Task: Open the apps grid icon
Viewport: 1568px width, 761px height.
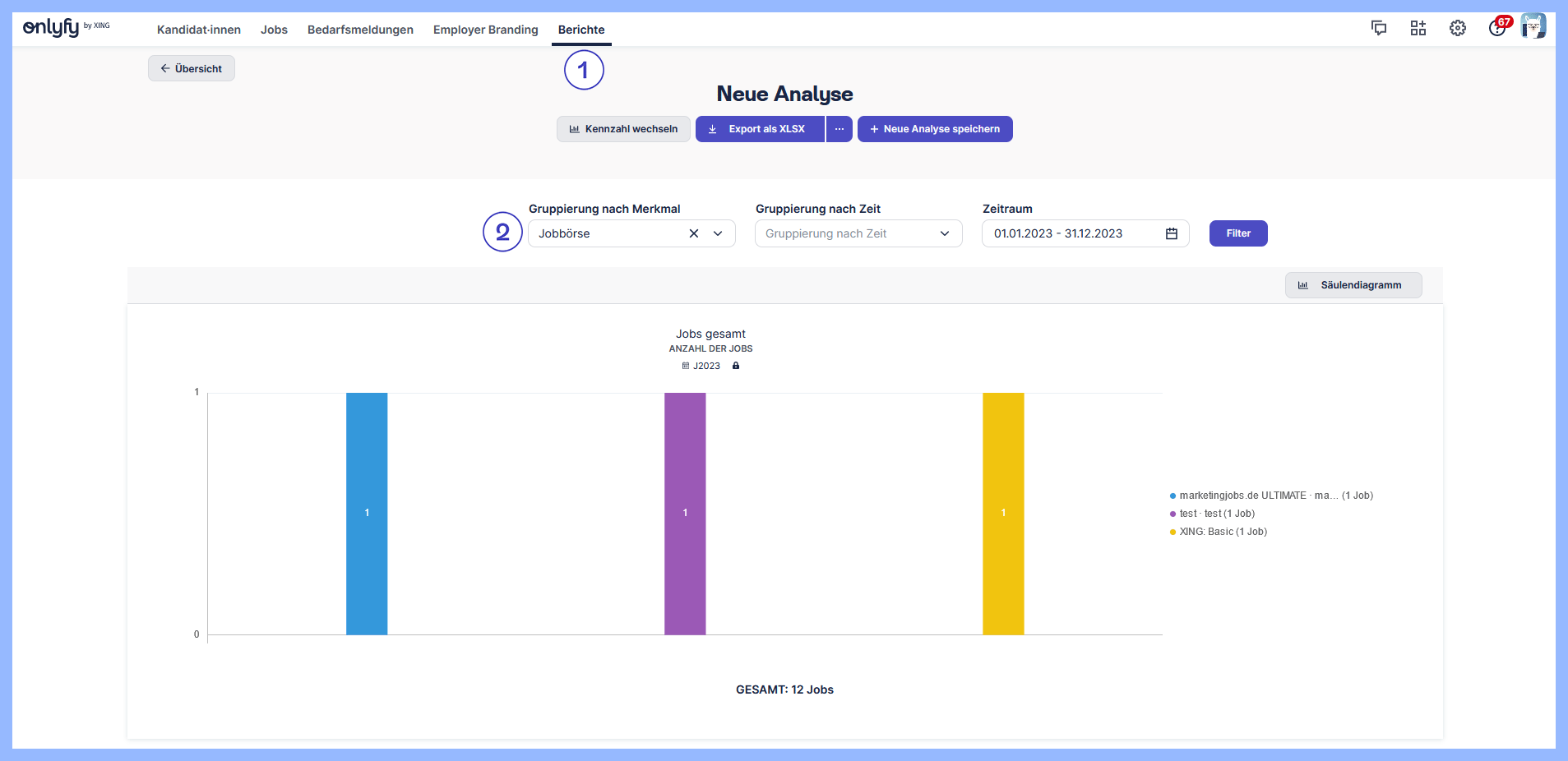Action: point(1418,28)
